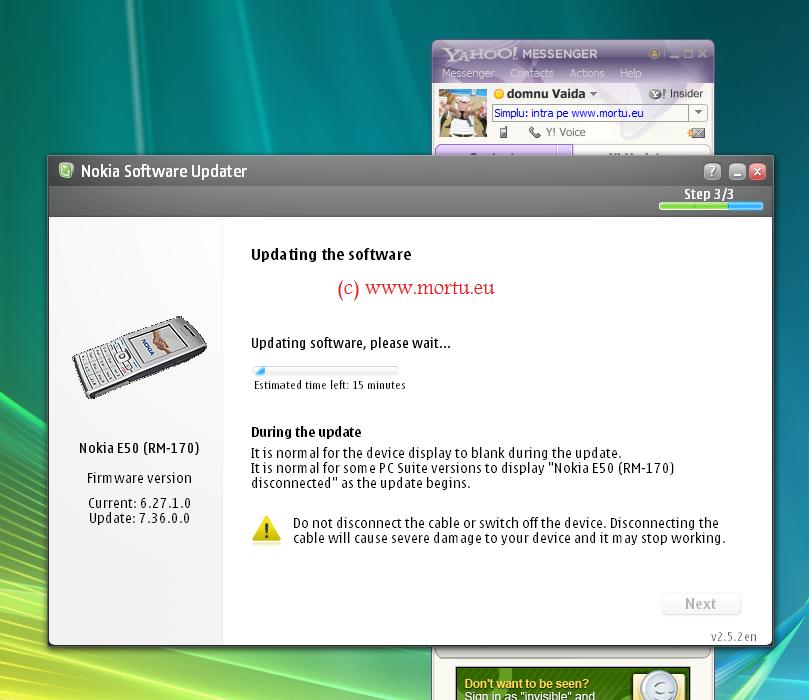Close the Nokia Software Updater window
This screenshot has height=700, width=809.
click(x=757, y=171)
